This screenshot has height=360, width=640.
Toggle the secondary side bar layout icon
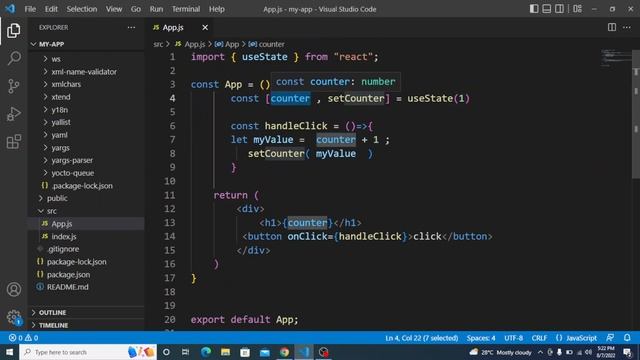pyautogui.click(x=559, y=9)
